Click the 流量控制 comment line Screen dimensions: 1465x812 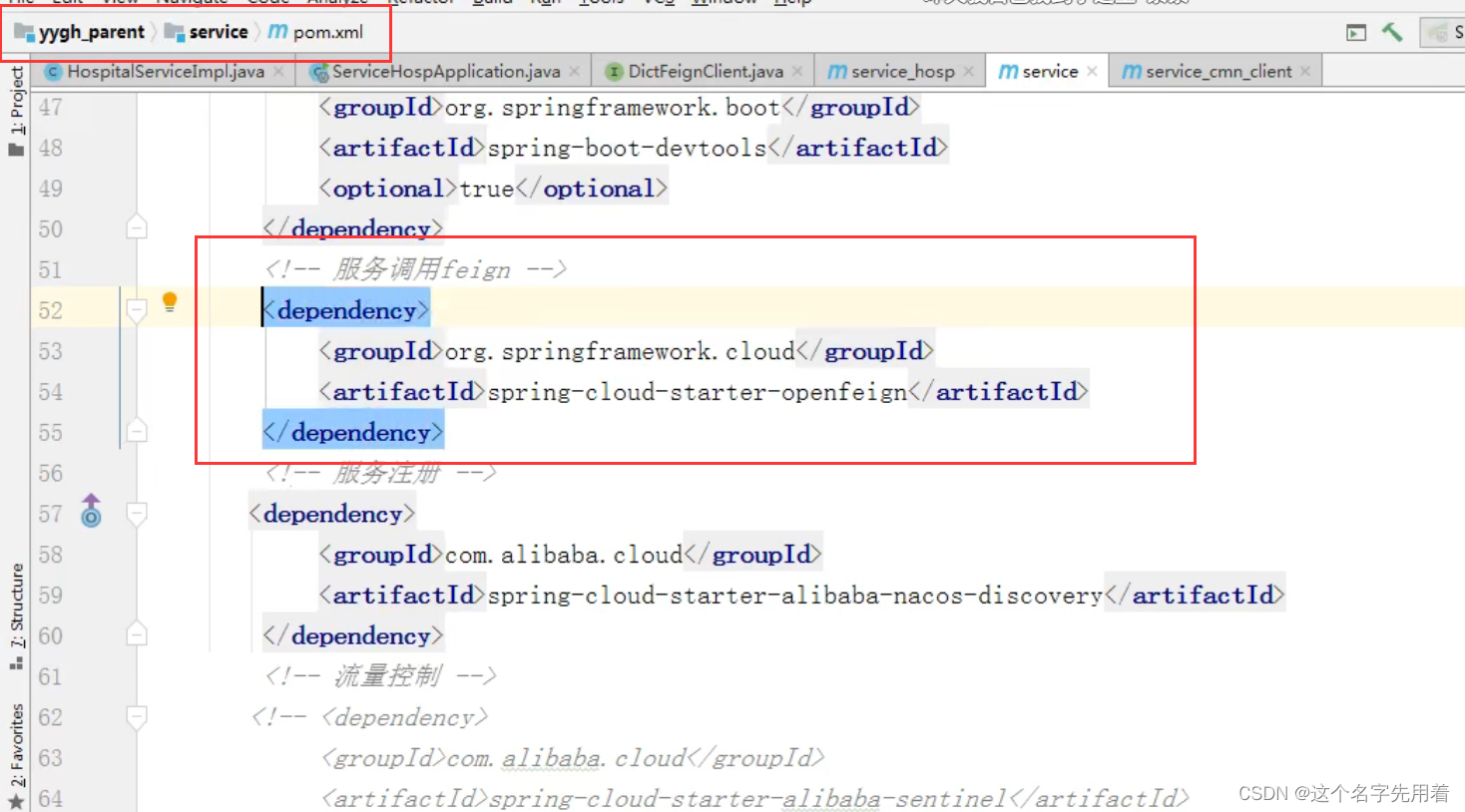point(380,676)
